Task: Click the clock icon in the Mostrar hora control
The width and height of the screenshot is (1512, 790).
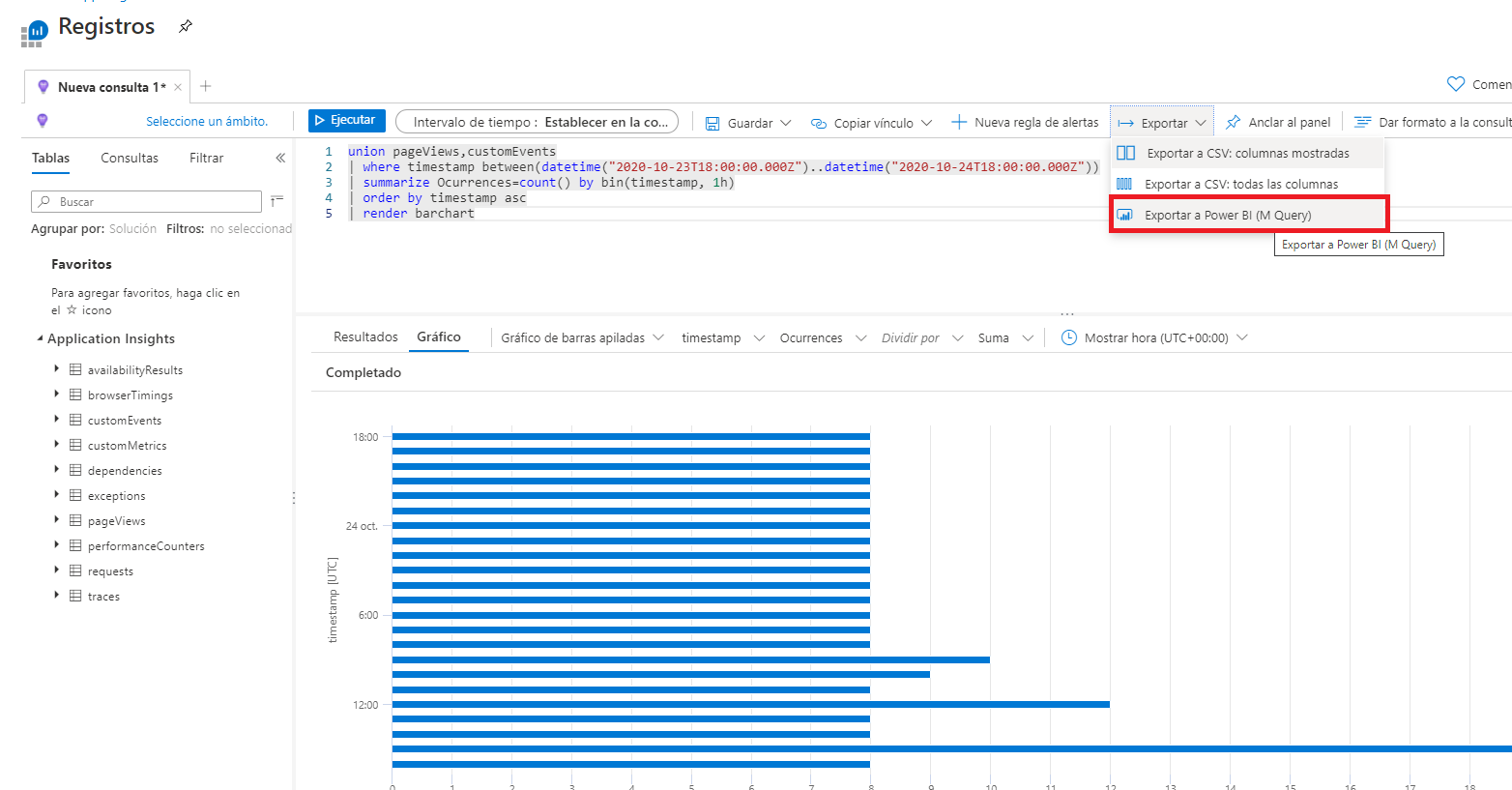Action: (x=1068, y=336)
